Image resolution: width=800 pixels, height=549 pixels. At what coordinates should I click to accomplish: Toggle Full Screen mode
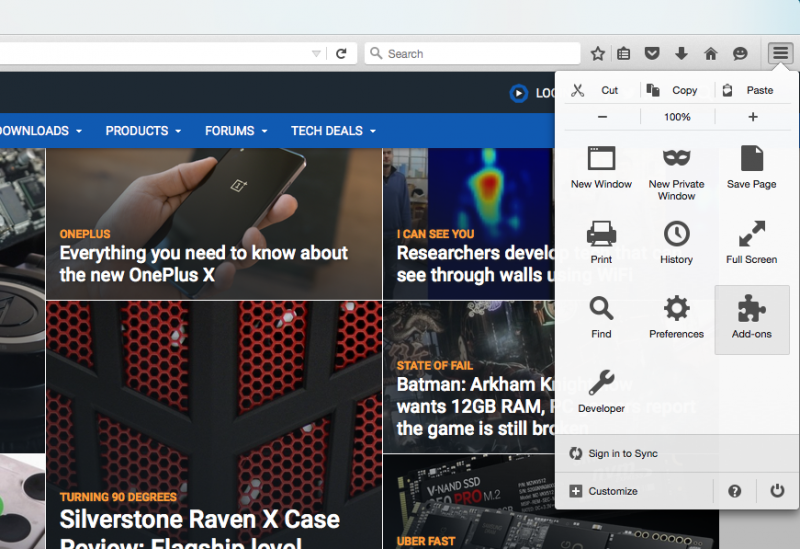tap(751, 235)
